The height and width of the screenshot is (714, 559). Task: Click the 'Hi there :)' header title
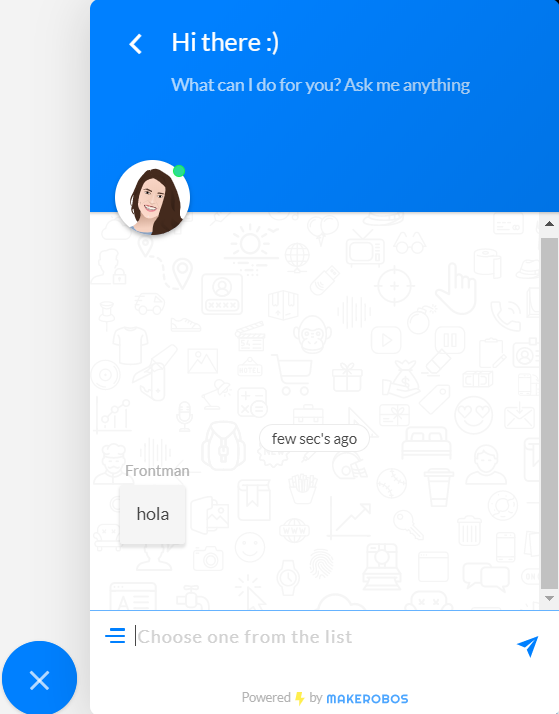pyautogui.click(x=225, y=43)
